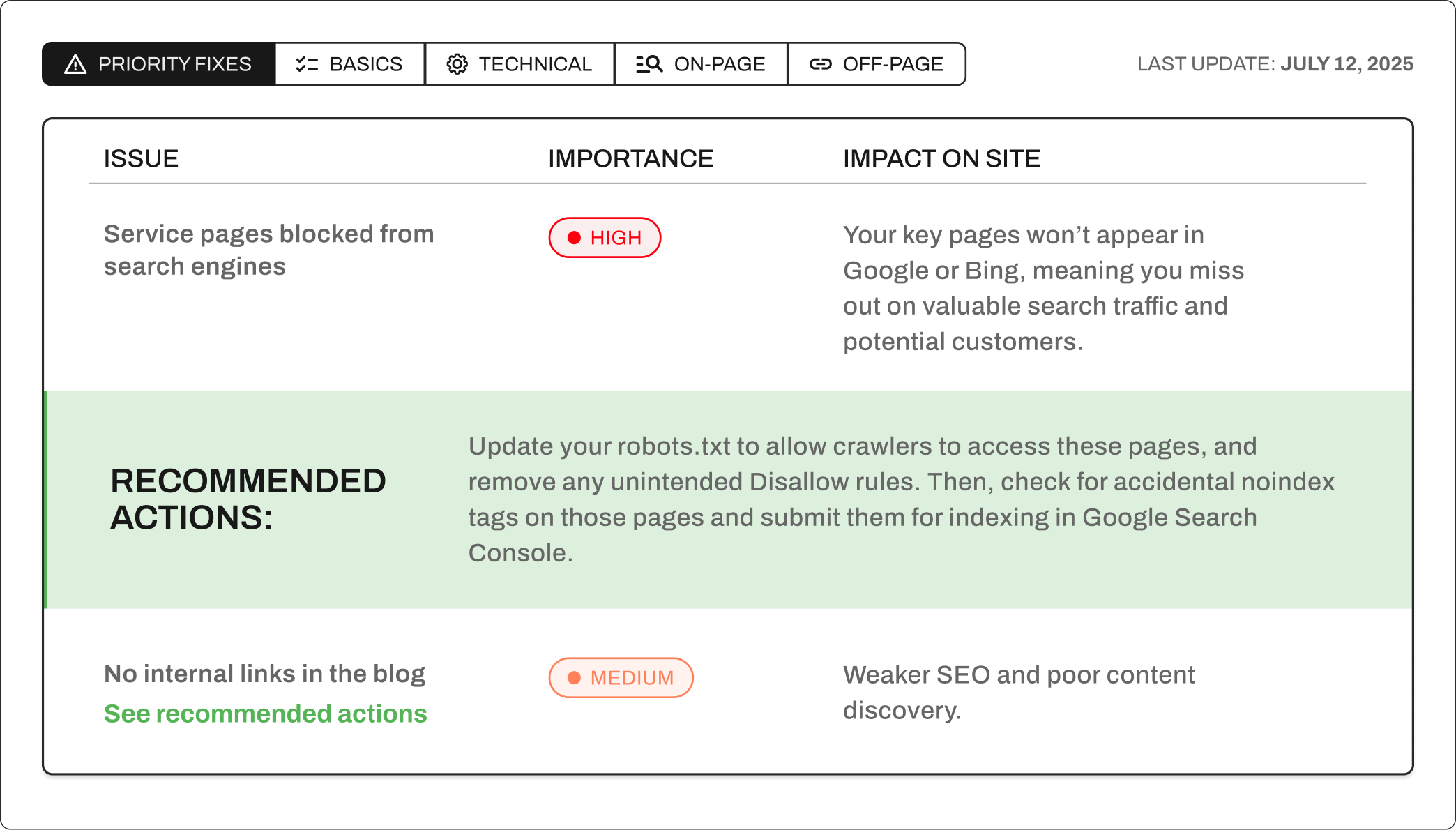Click the gear icon beside Technical
This screenshot has height=830, width=1456.
click(457, 64)
